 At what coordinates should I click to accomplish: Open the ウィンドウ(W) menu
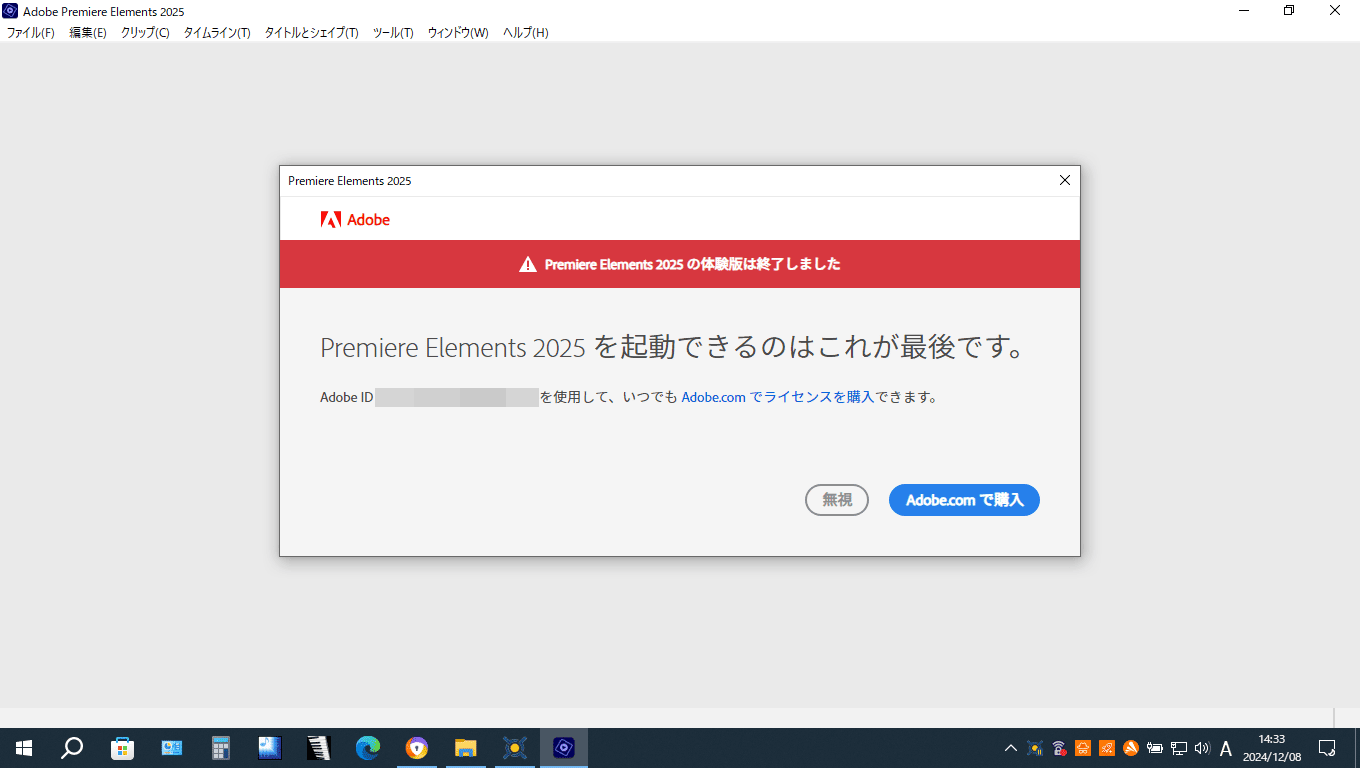458,33
